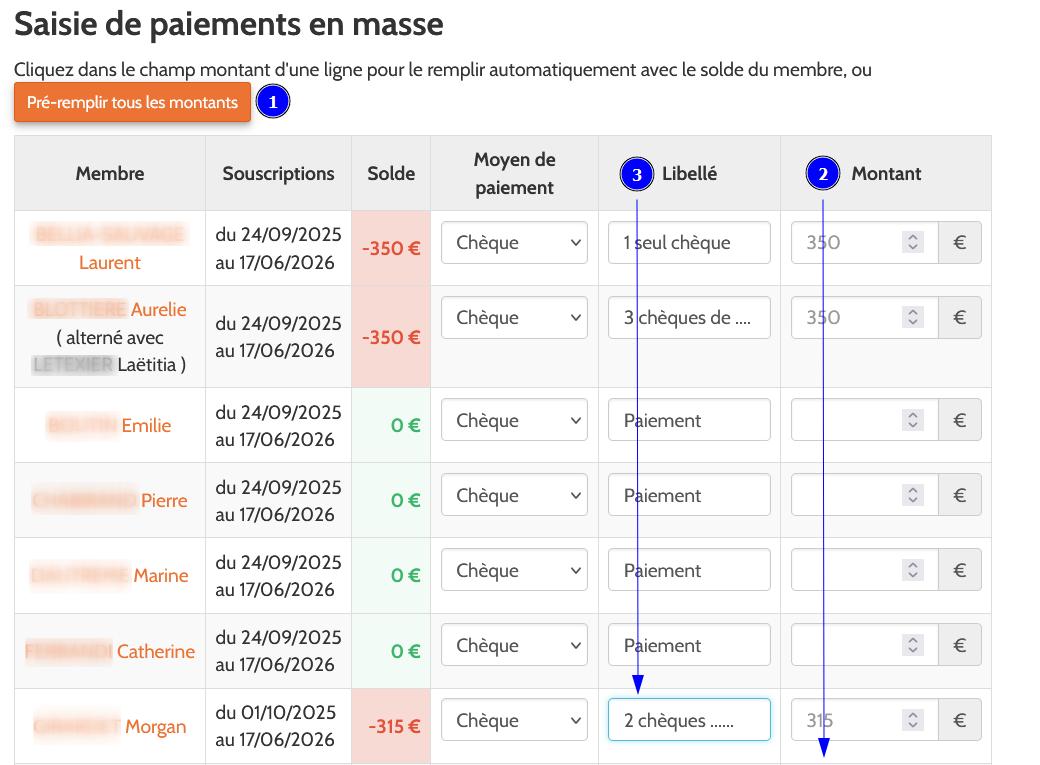Viewport: 1040px width, 765px height.
Task: Open member link Aurelie
Action: click(x=158, y=310)
